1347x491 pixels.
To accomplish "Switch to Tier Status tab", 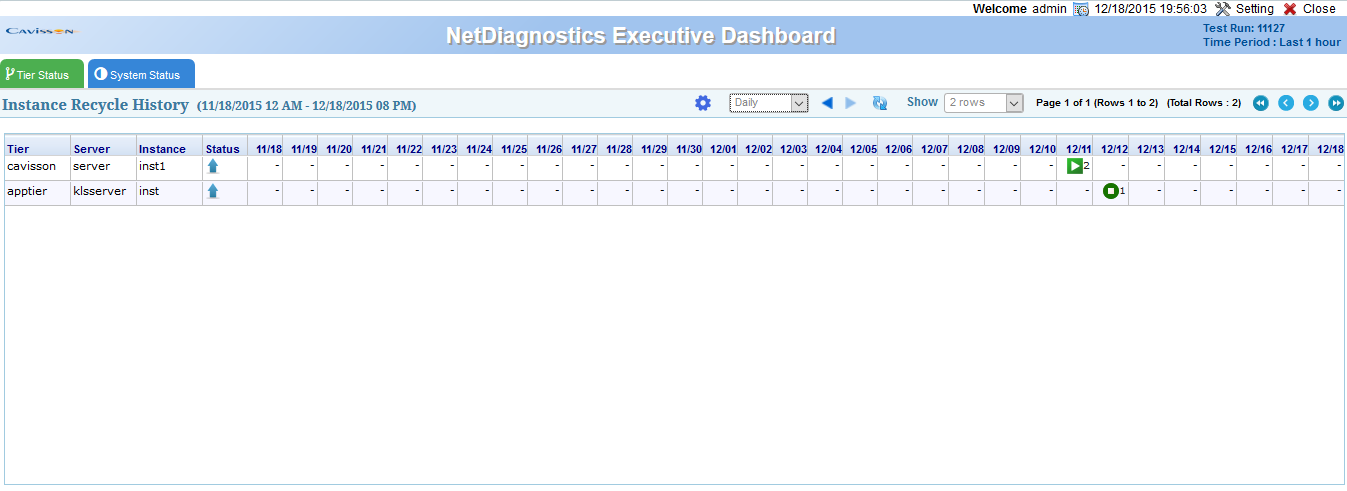I will (42, 74).
